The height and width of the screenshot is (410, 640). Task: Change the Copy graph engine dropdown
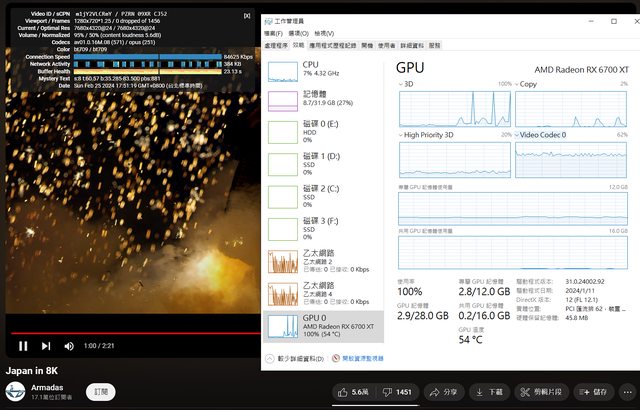click(x=519, y=85)
